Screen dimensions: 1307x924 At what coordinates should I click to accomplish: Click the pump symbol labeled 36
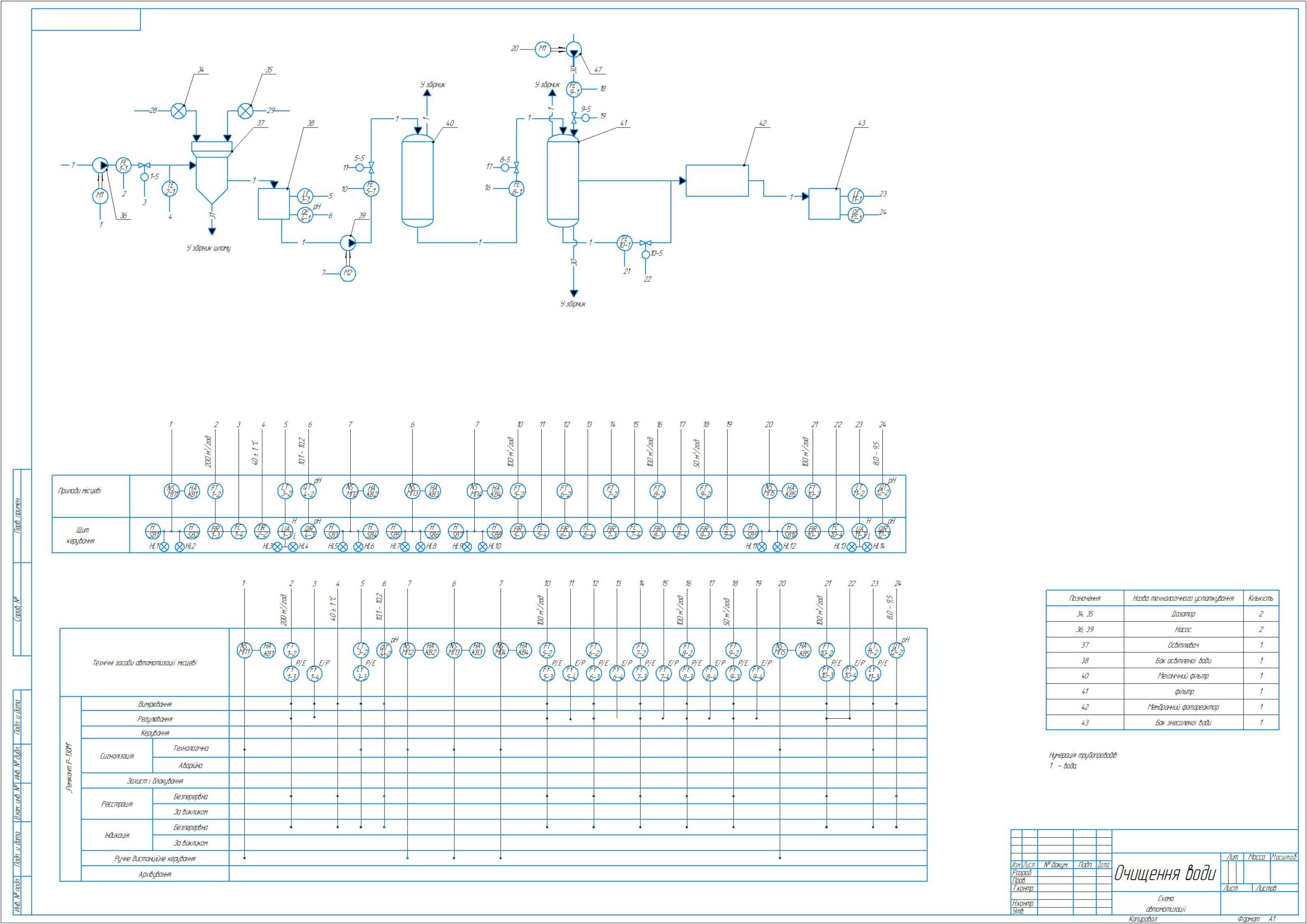(100, 165)
